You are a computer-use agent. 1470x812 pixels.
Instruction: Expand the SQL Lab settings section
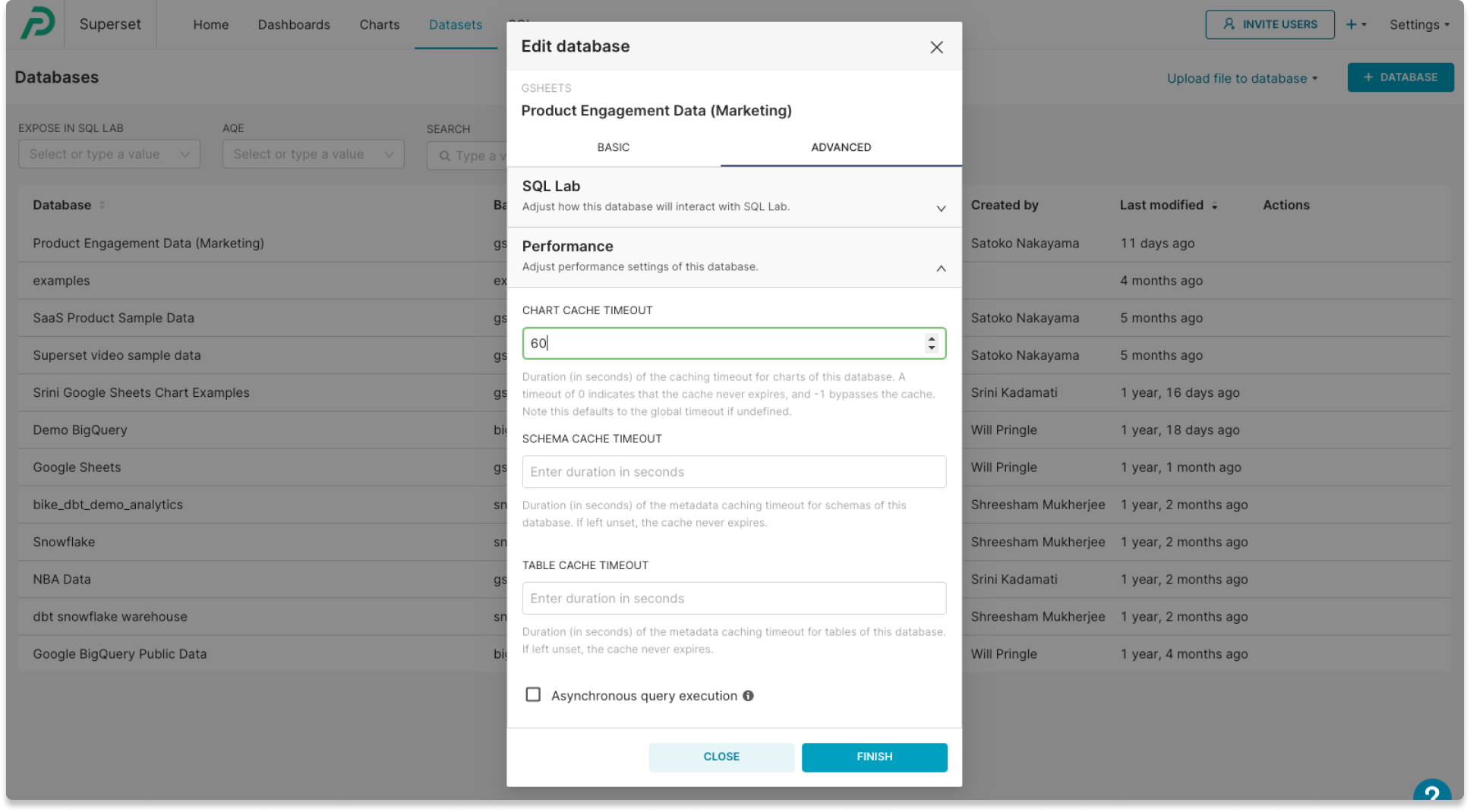pos(941,208)
